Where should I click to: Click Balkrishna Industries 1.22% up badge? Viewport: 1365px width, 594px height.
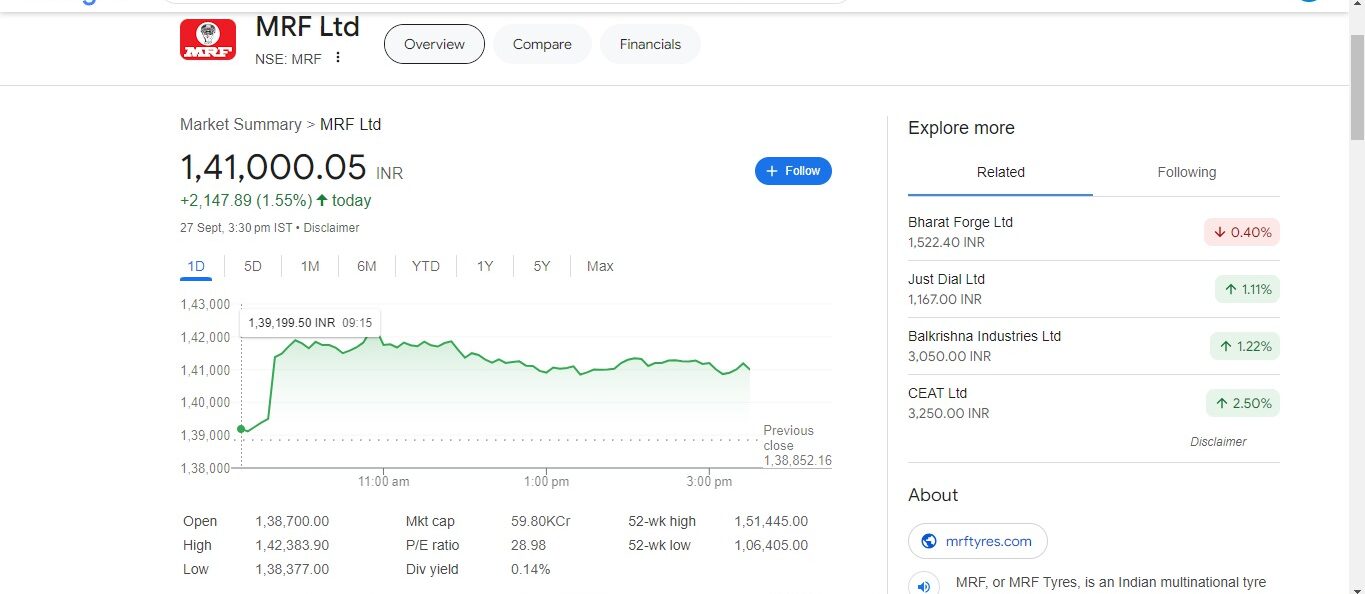point(1244,346)
